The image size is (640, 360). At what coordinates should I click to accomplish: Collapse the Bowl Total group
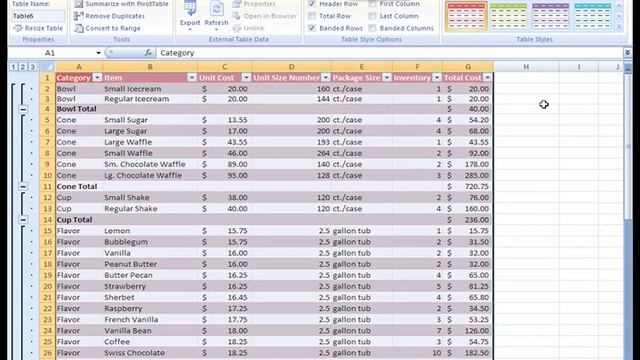point(23,109)
